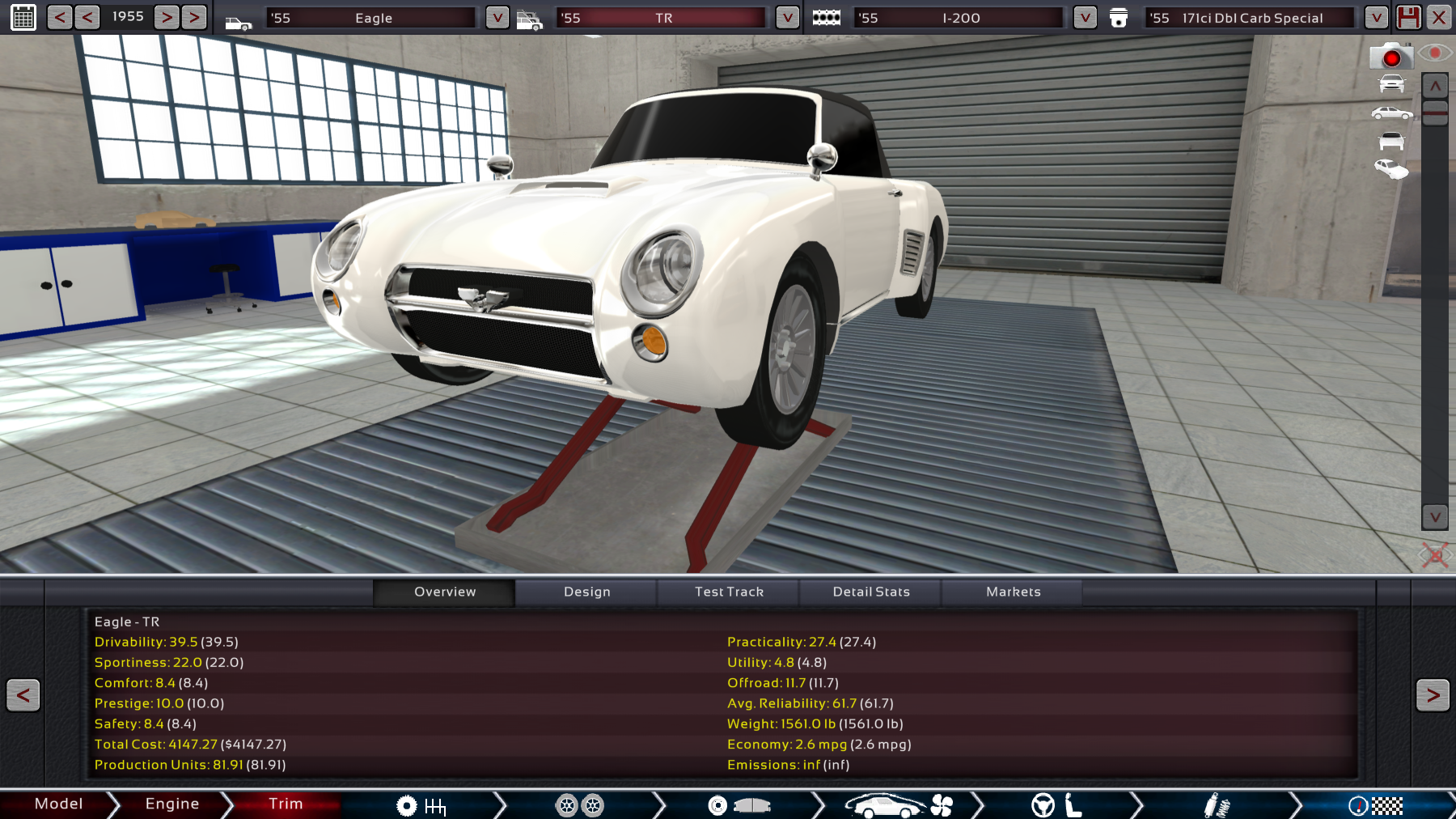The image size is (1456, 819).
Task: Click the camera zoom slider handle
Action: click(1435, 112)
